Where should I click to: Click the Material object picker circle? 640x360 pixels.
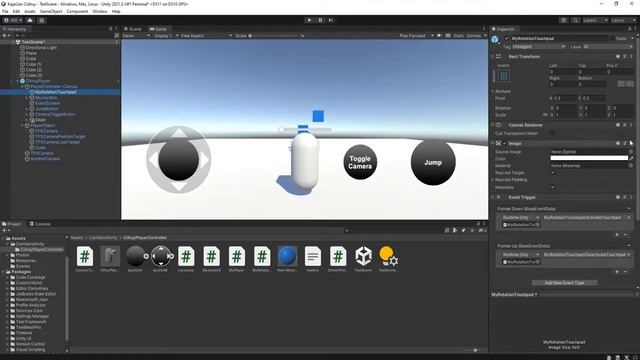631,166
